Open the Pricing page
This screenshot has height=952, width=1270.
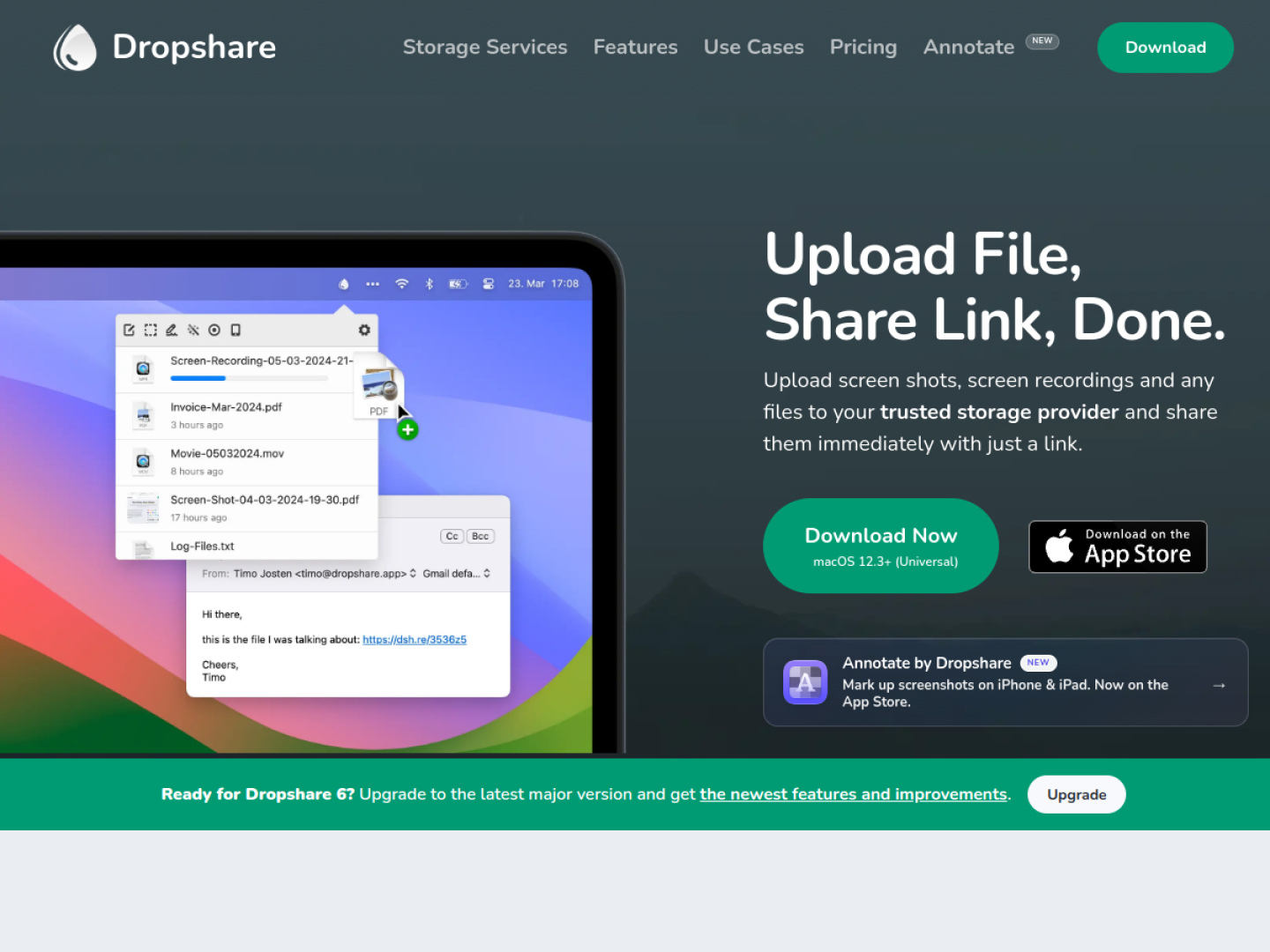pos(863,47)
